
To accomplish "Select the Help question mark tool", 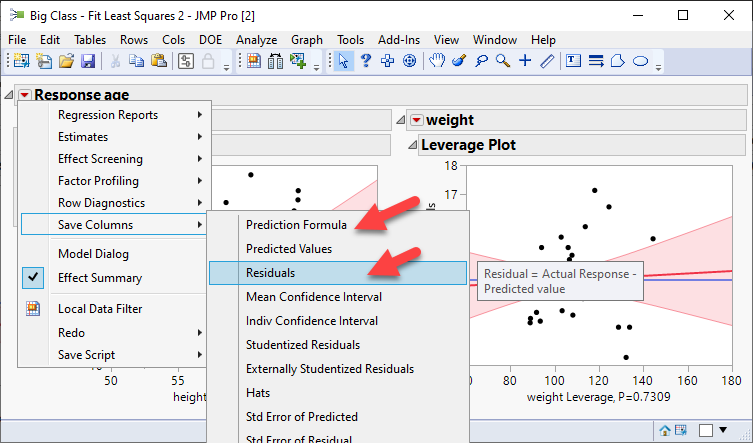I will click(x=366, y=61).
